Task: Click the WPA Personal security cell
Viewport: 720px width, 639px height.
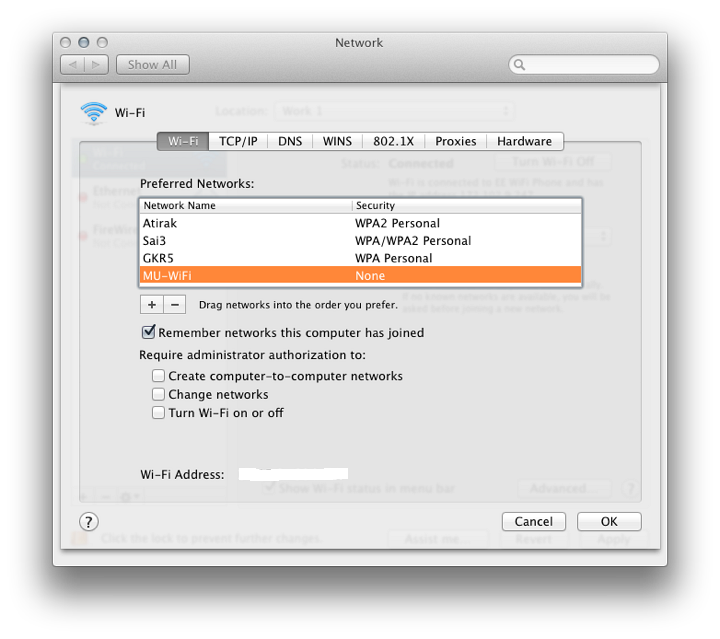Action: pos(394,258)
